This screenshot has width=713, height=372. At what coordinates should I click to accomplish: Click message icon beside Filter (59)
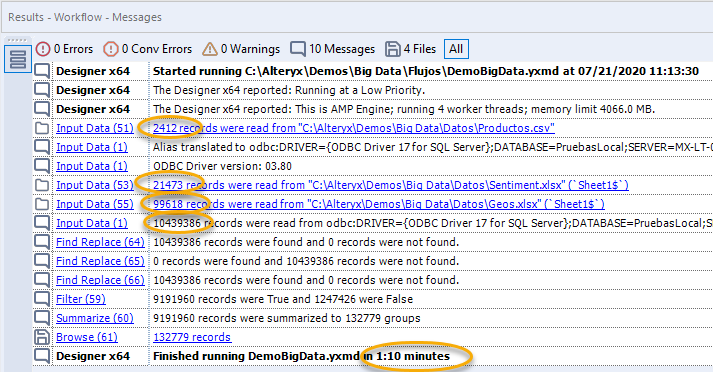(x=42, y=299)
